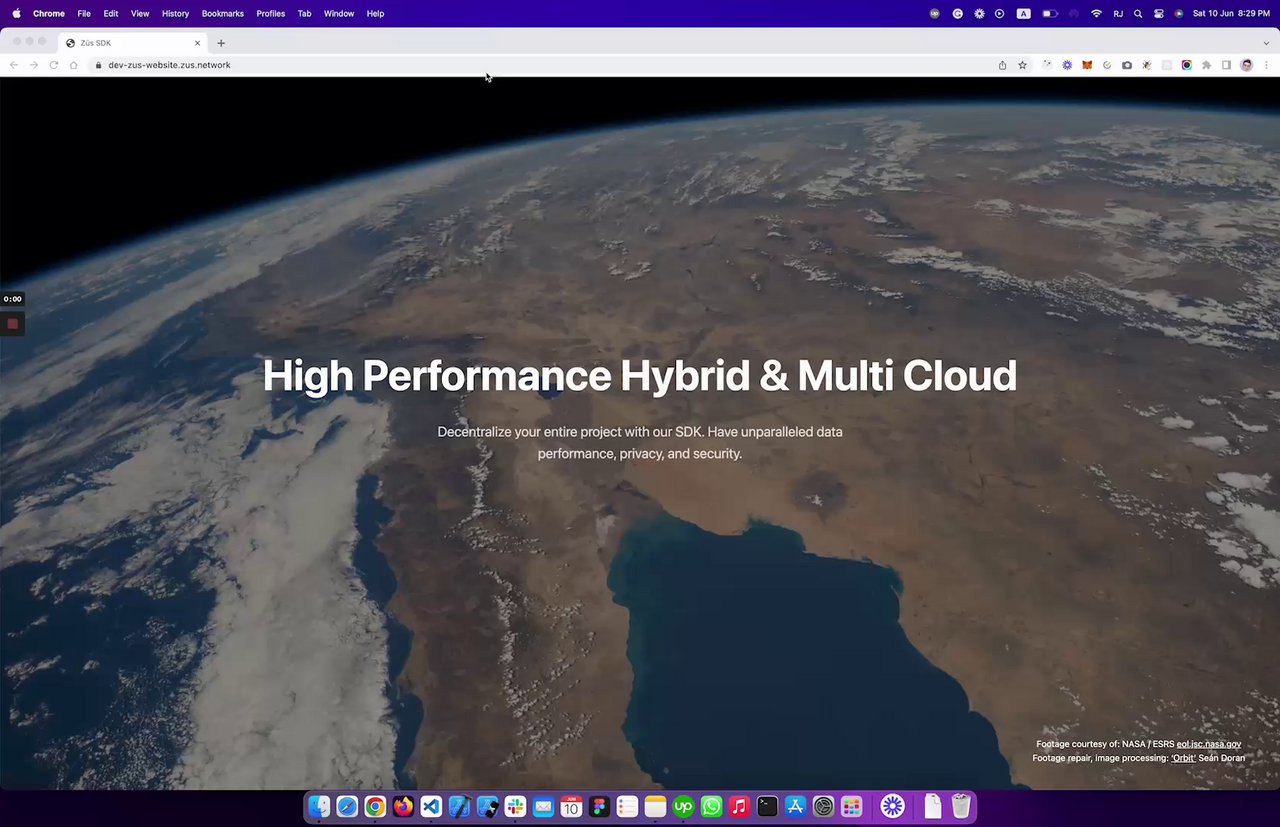1280x827 pixels.
Task: Open the Profiles menu
Action: pos(271,14)
